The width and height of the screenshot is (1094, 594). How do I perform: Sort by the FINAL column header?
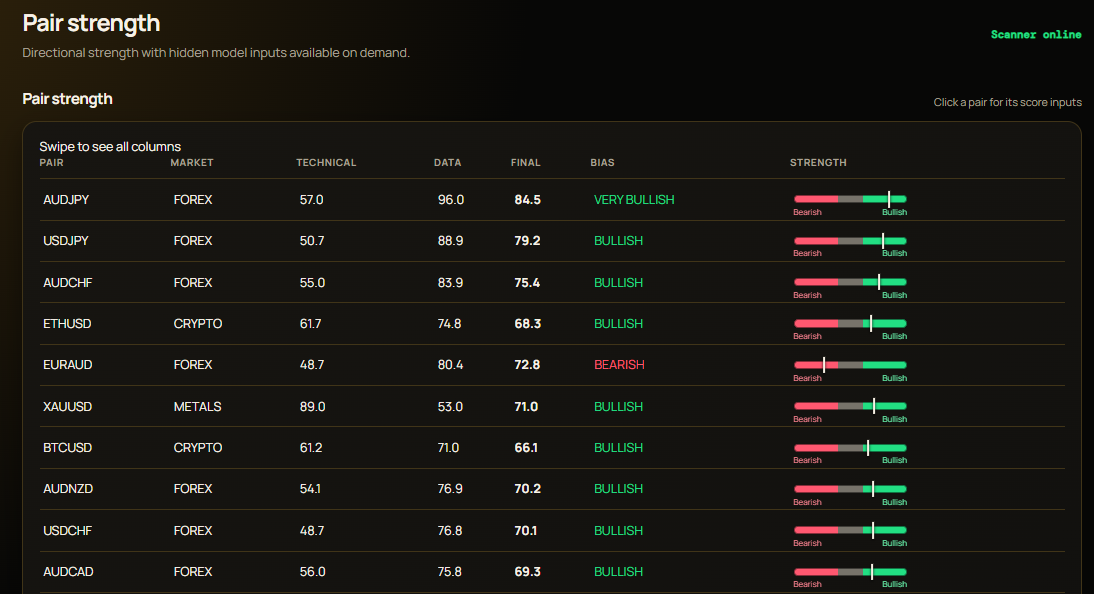pyautogui.click(x=525, y=163)
